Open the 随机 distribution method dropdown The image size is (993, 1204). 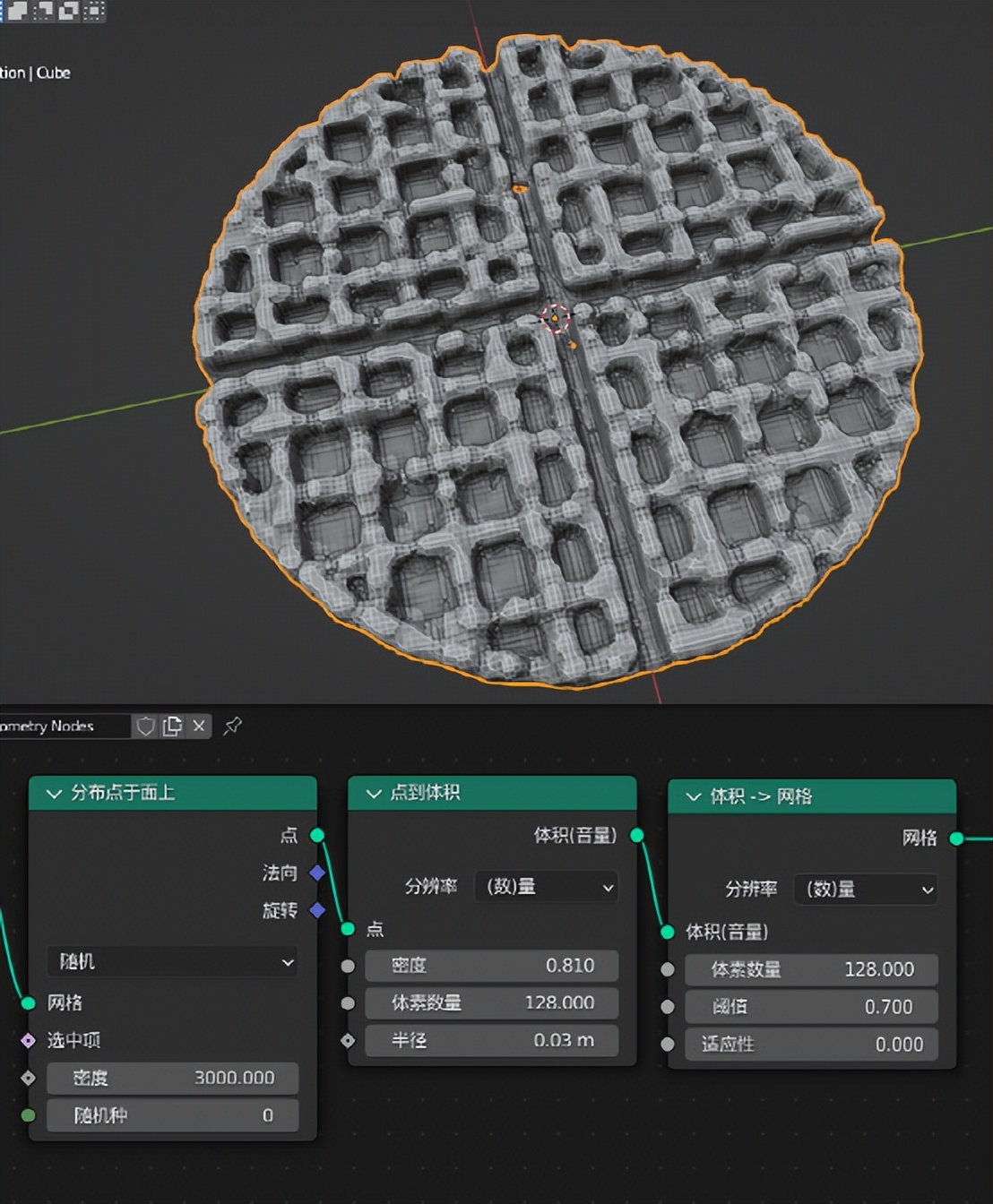tap(172, 961)
